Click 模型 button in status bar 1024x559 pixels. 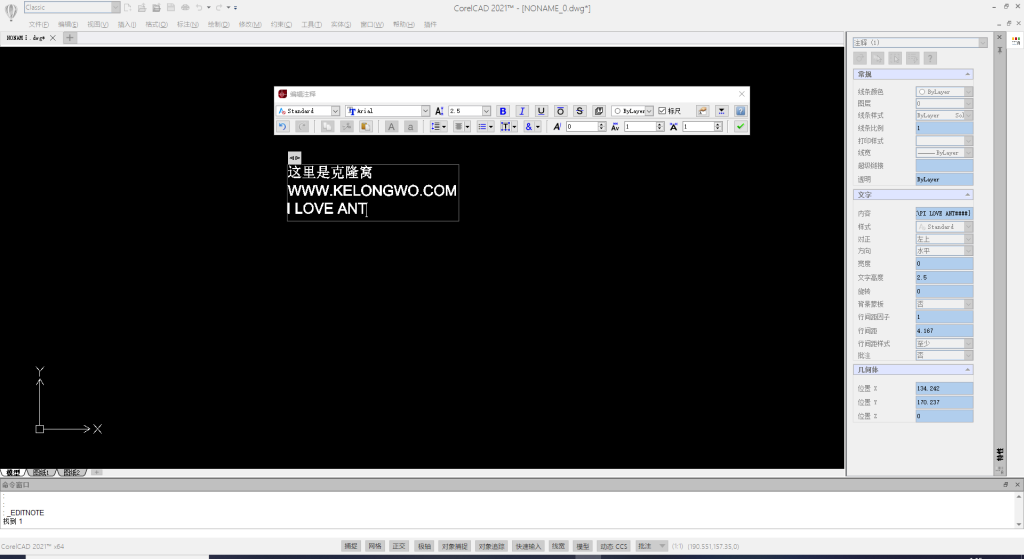point(583,546)
